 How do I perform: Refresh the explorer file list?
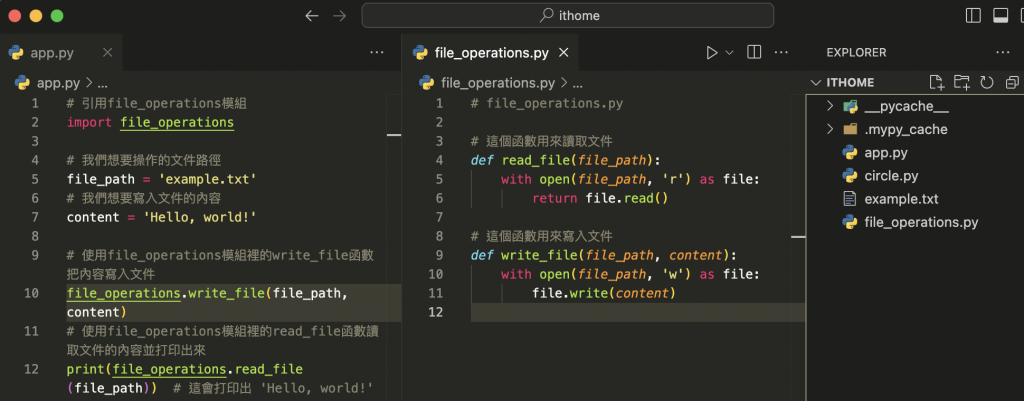pos(986,82)
